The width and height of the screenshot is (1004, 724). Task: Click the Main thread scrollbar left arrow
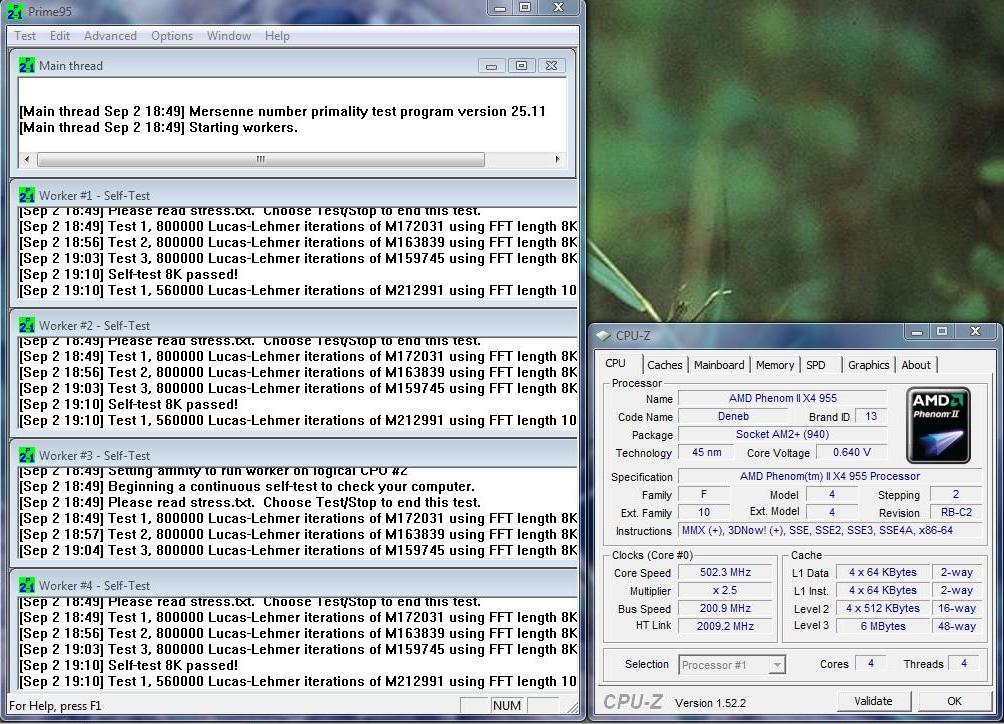click(26, 159)
